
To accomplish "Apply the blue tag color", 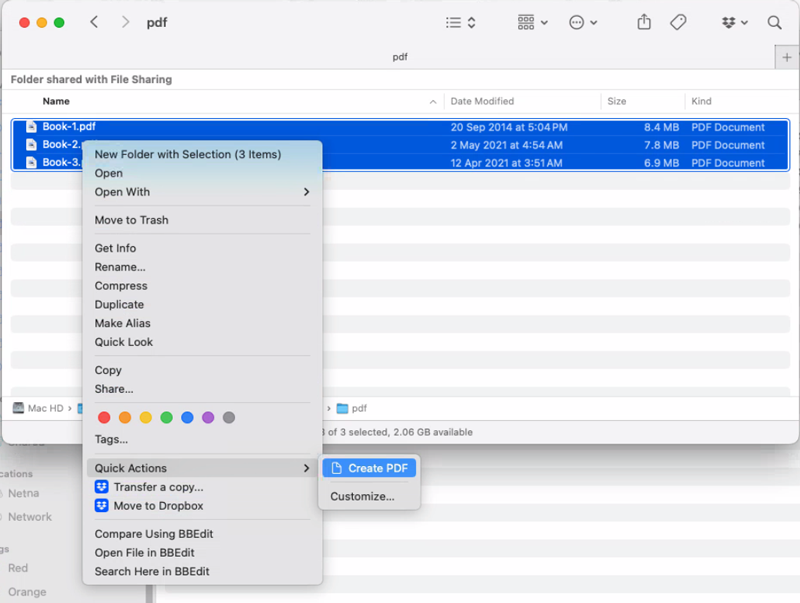I will coord(187,417).
